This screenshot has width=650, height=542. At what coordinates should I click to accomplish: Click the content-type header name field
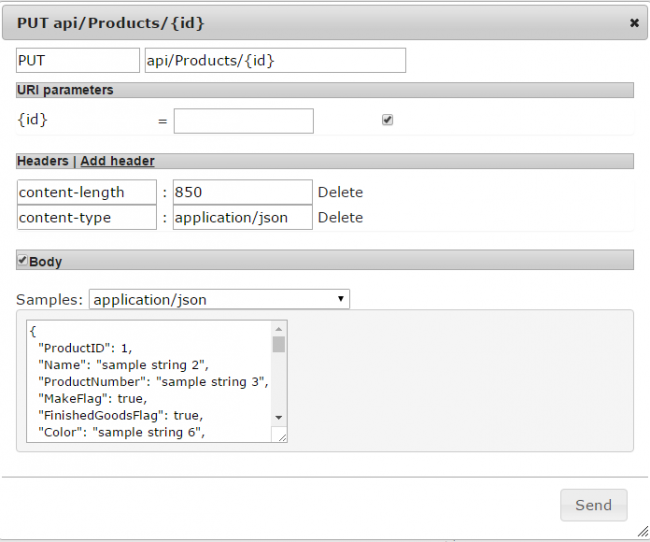[87, 217]
